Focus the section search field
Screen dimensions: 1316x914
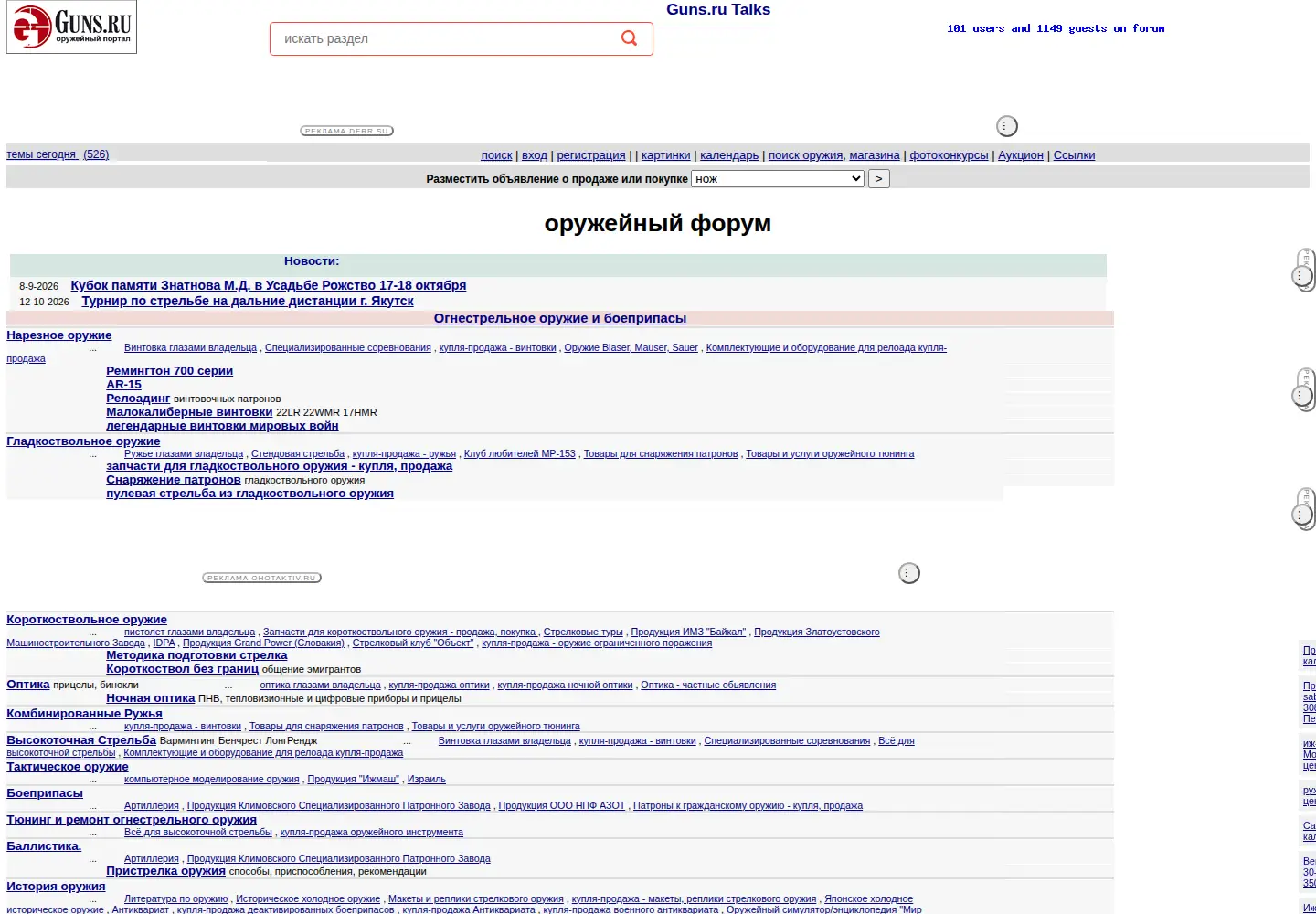click(x=462, y=38)
